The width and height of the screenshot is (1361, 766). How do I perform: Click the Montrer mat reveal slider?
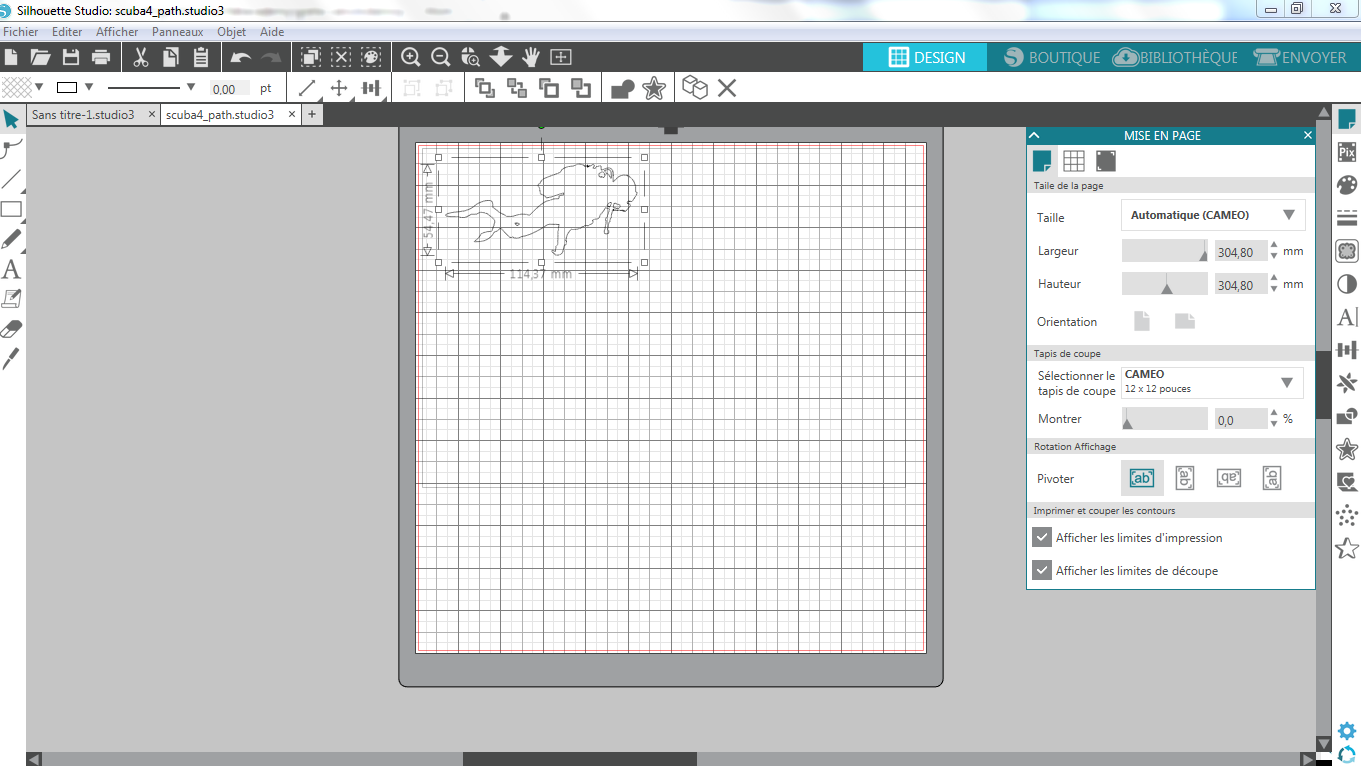[1165, 418]
